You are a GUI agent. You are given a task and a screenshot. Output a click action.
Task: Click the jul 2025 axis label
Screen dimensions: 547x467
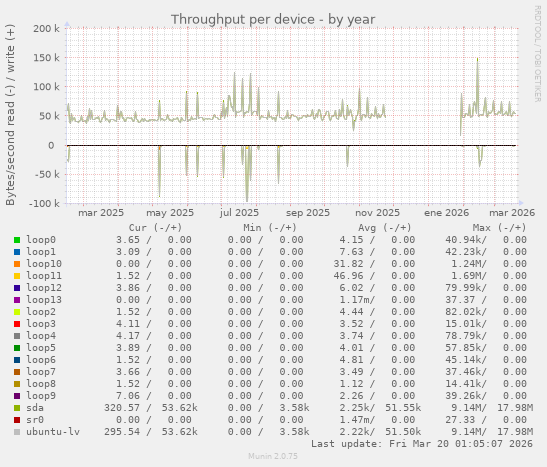(x=239, y=213)
